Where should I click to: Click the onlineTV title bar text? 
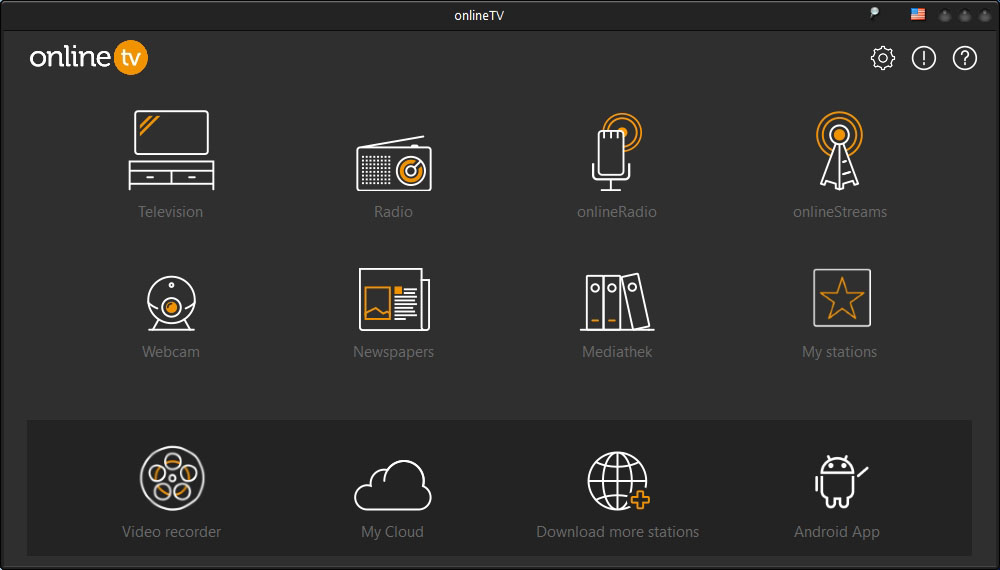[499, 15]
